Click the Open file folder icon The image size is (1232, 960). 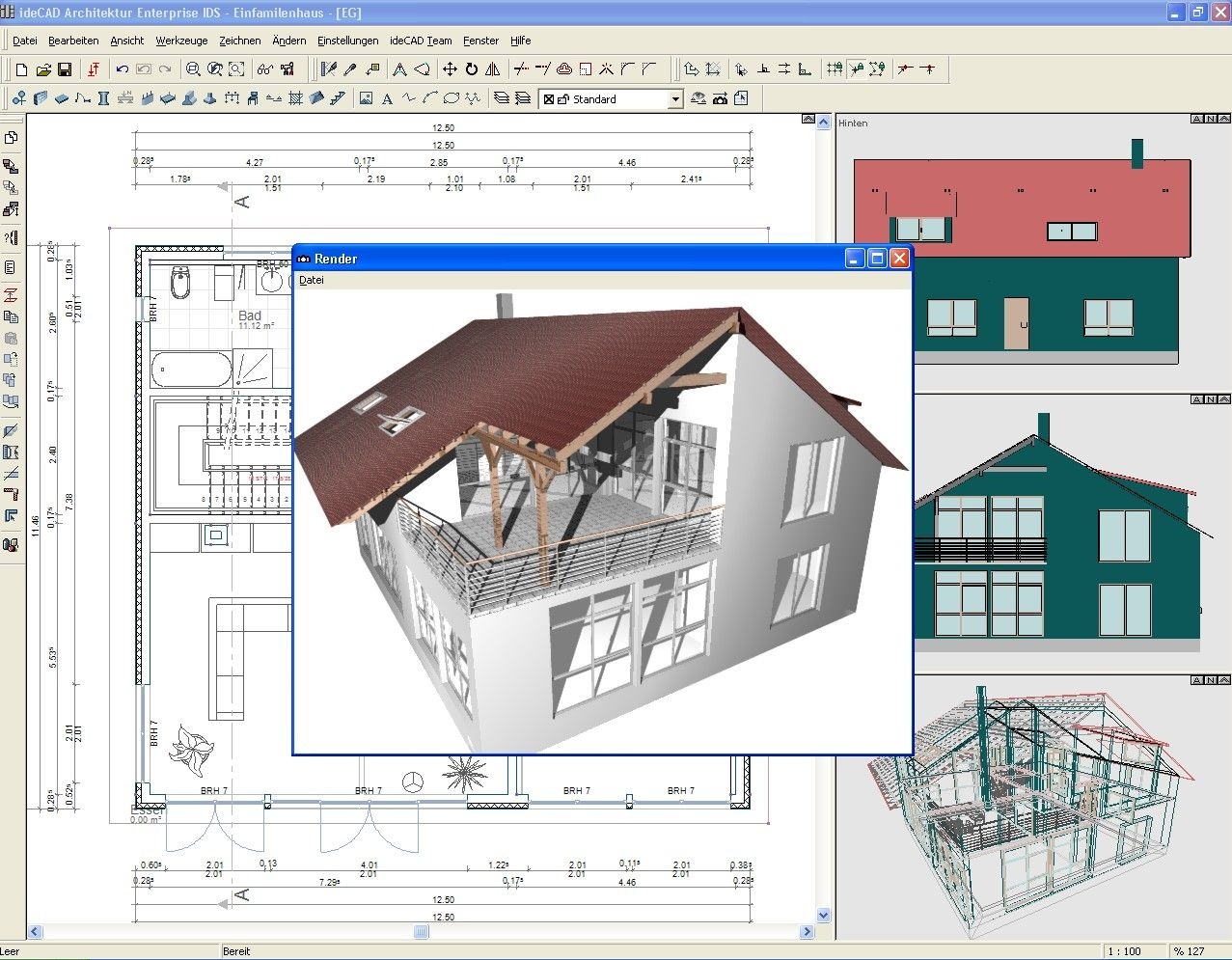coord(43,69)
